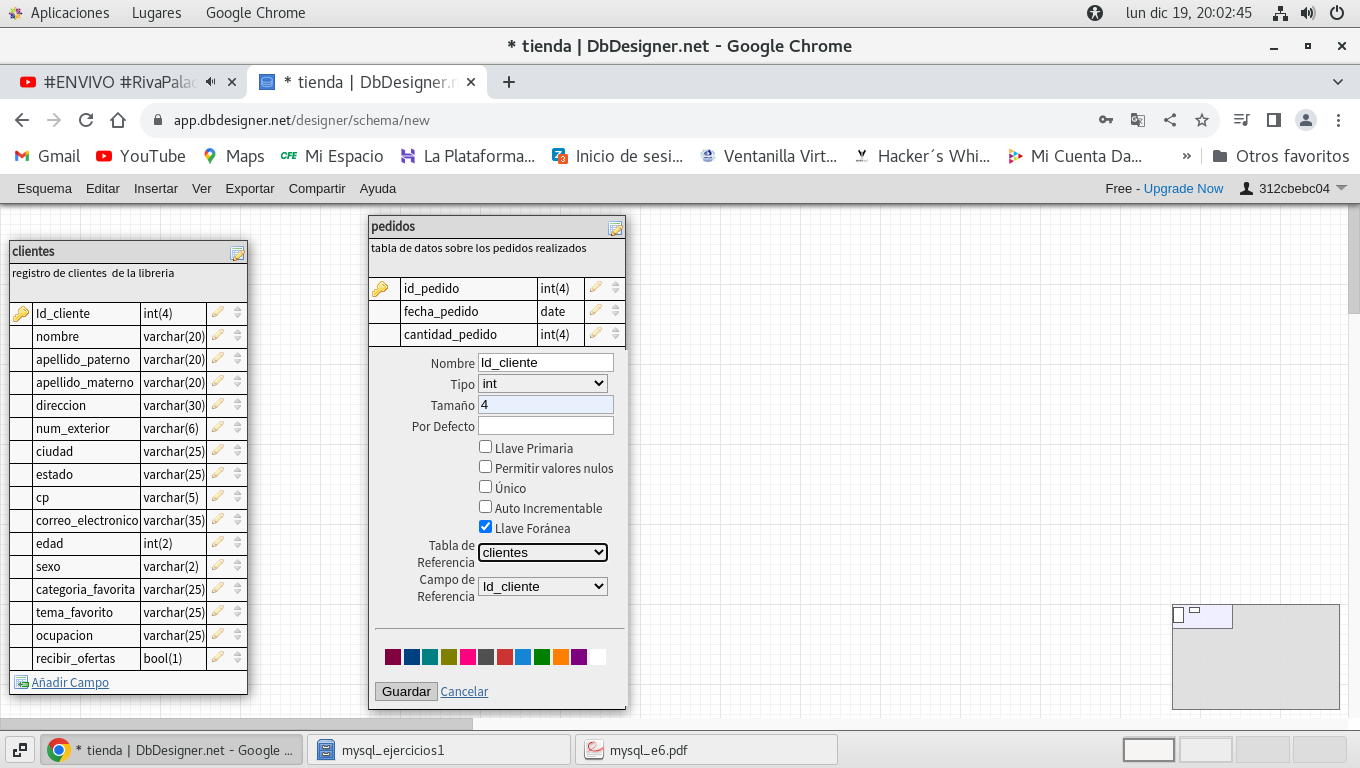Toggle Permitir valores nulos checkbox
This screenshot has height=768, width=1360.
[485, 467]
